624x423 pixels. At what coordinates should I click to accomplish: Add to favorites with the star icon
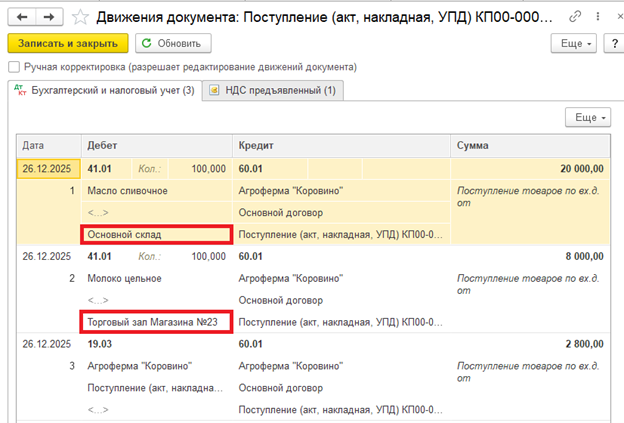tap(80, 17)
